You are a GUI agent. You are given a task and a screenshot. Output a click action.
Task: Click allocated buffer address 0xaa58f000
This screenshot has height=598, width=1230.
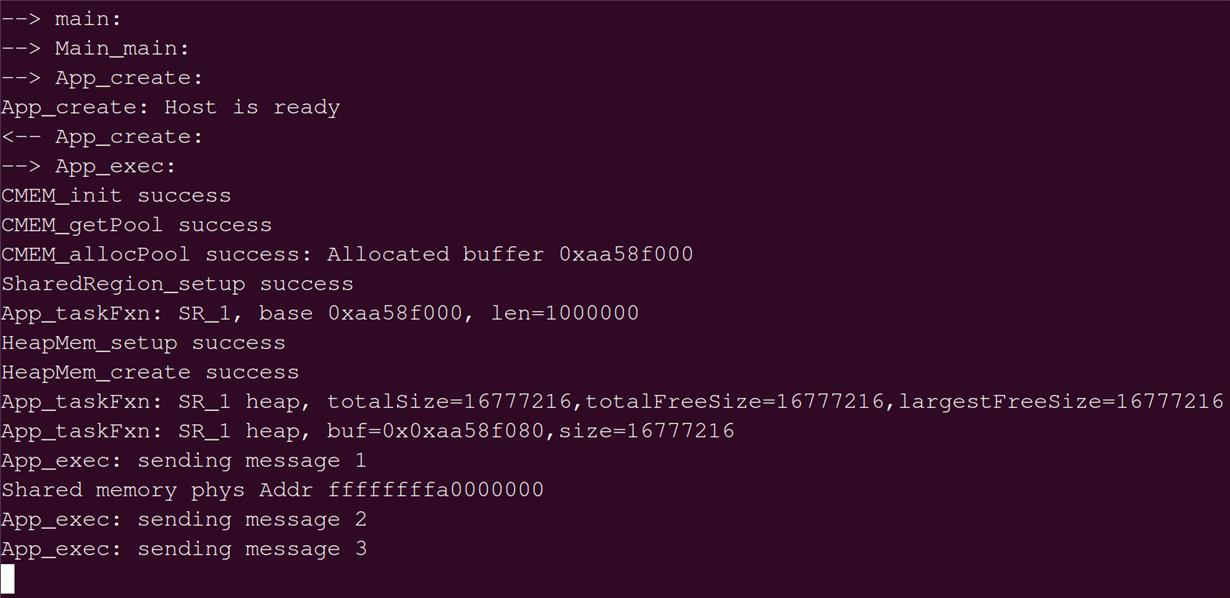coord(626,254)
